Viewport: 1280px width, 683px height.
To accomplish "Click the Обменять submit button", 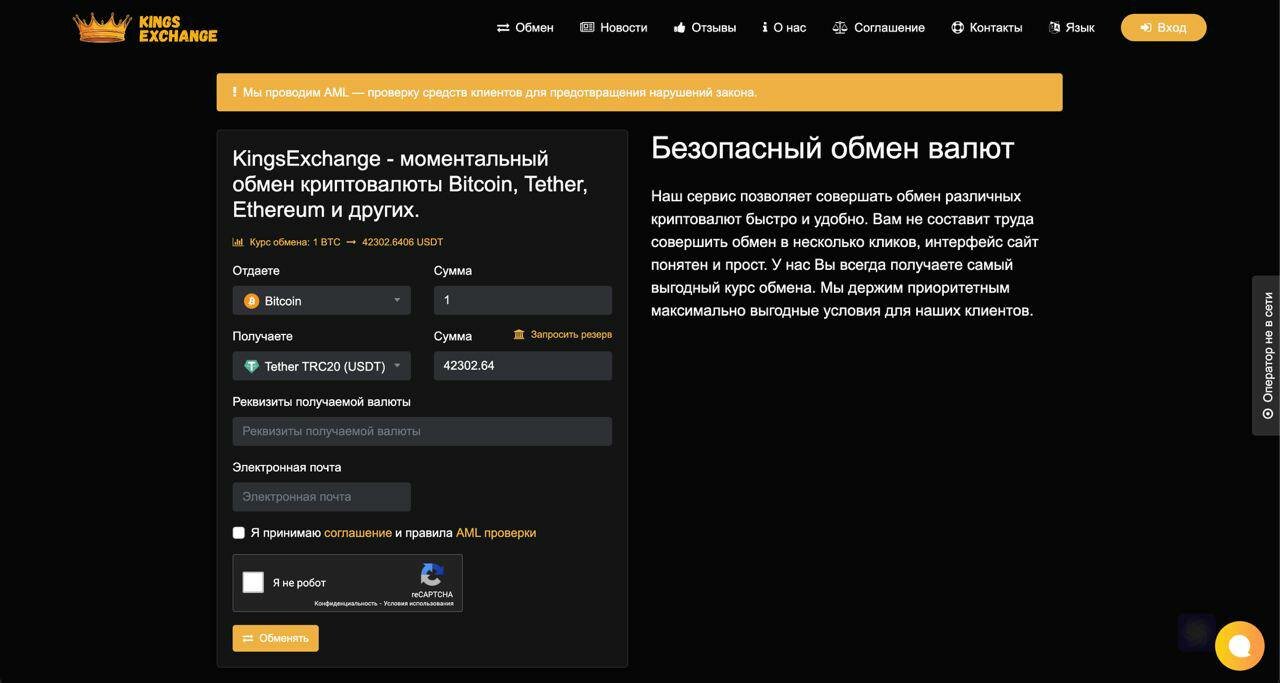I will (x=276, y=638).
